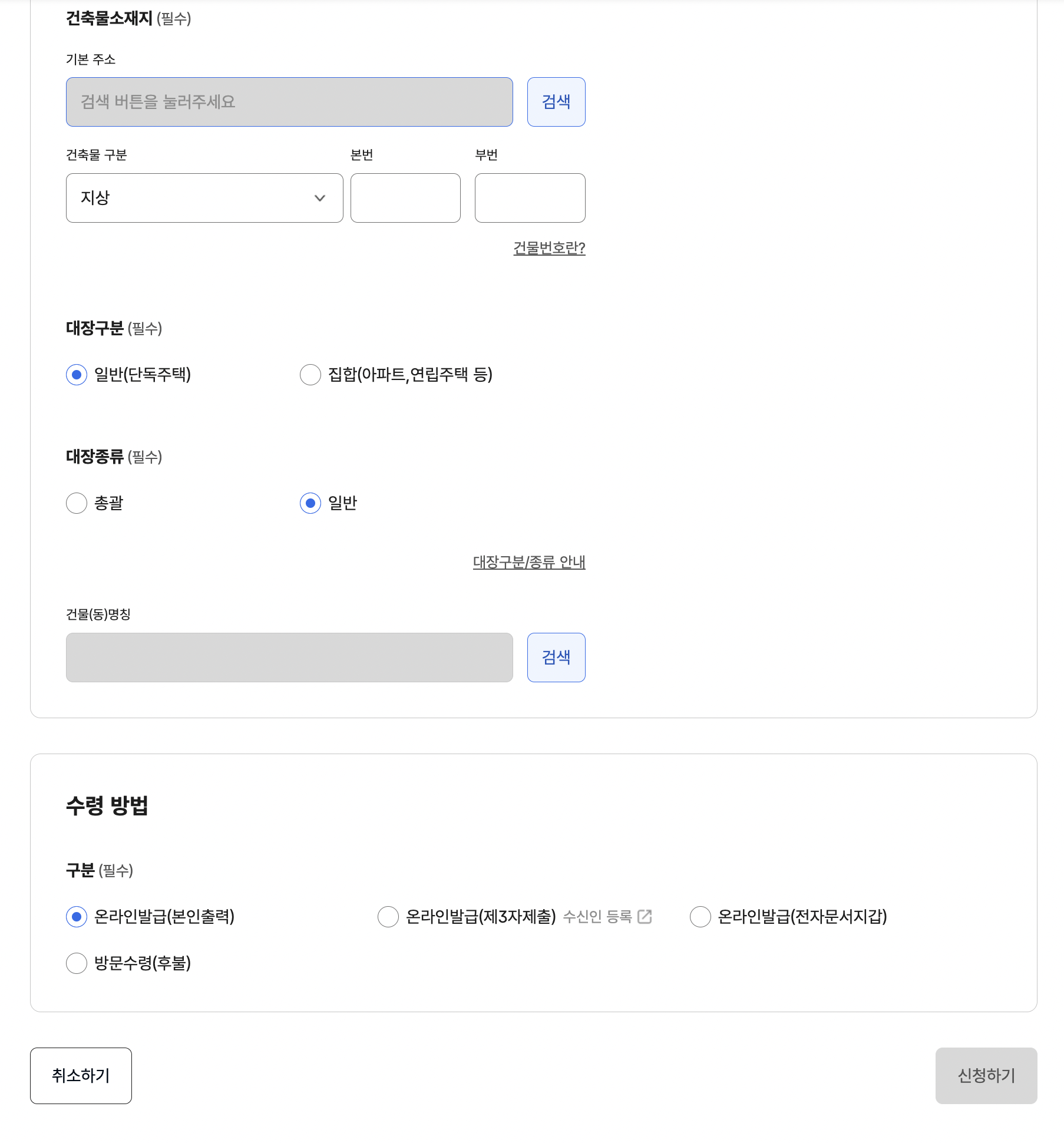This screenshot has width=1064, height=1143.
Task: Click the 건축물 구분 label
Action: click(x=97, y=155)
